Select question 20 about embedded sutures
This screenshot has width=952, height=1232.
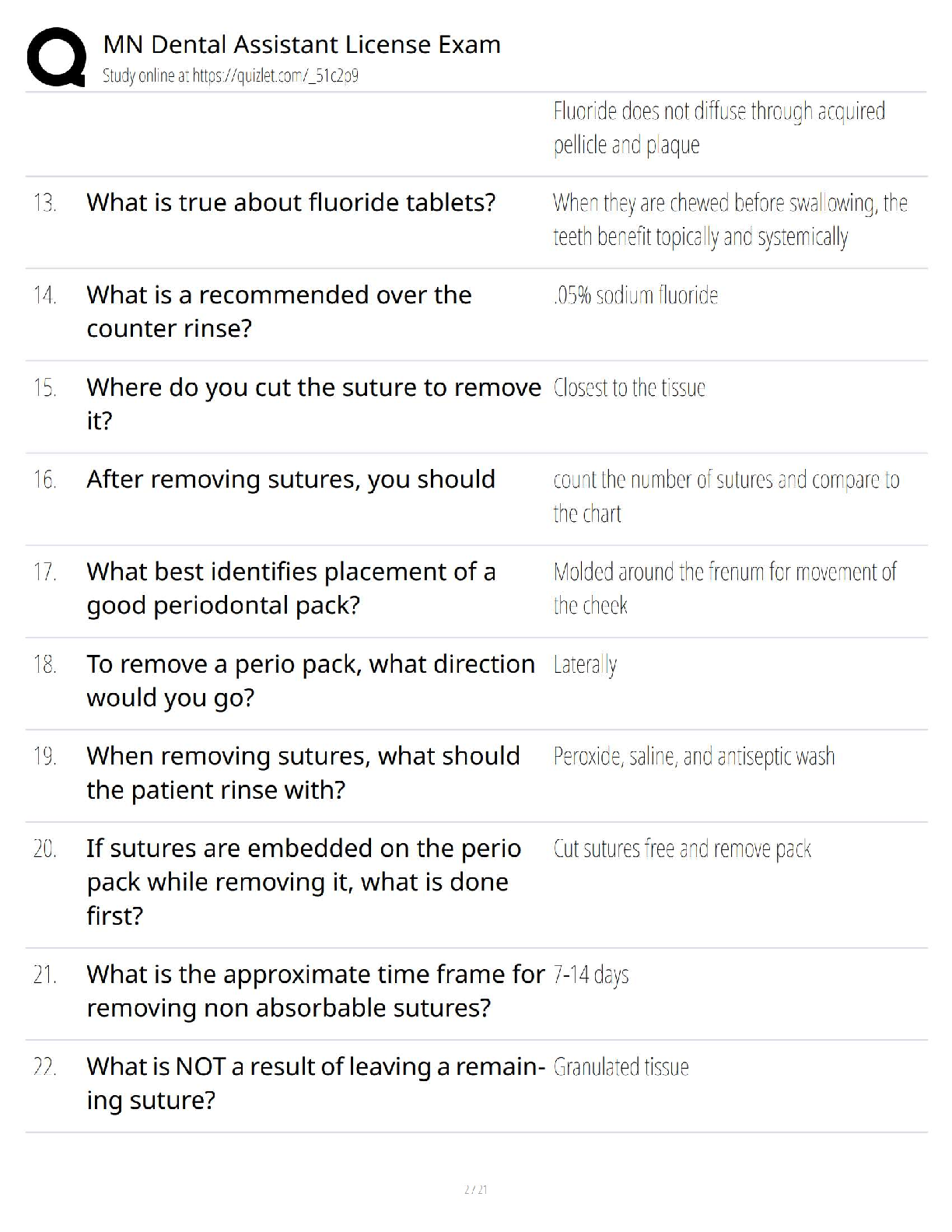tap(303, 881)
